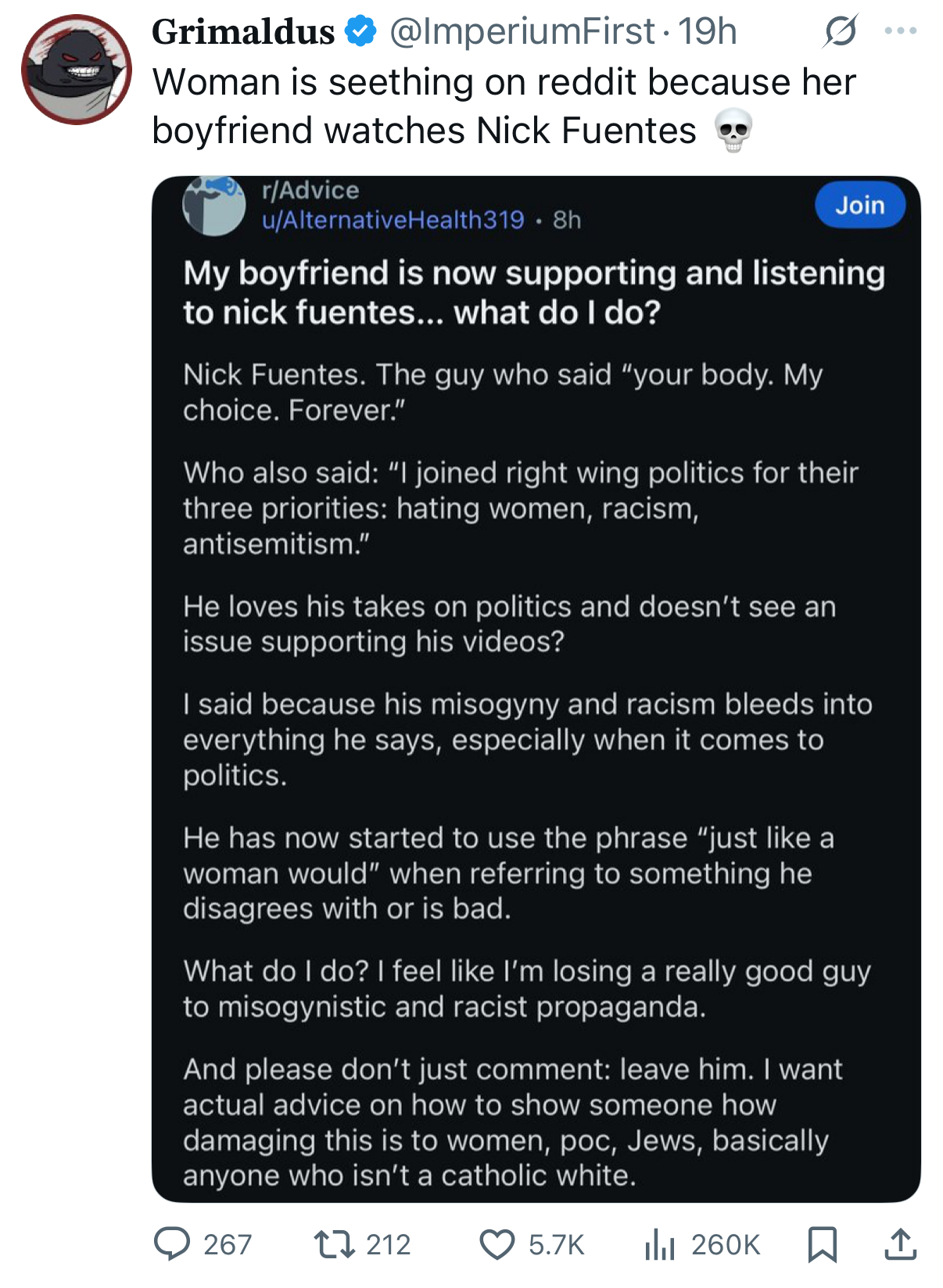Click the 267 replies count
This screenshot has width=943, height=1288.
pyautogui.click(x=228, y=1244)
